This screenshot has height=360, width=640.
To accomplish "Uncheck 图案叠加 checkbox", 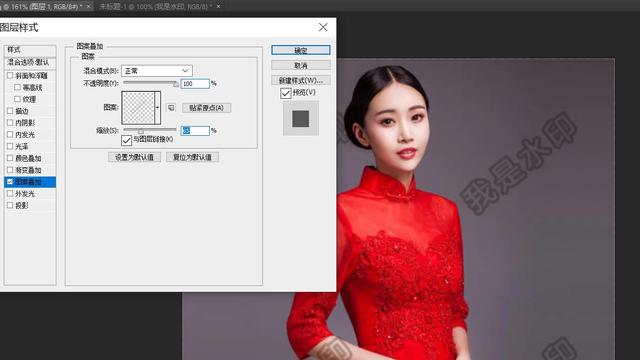I will click(x=10, y=182).
